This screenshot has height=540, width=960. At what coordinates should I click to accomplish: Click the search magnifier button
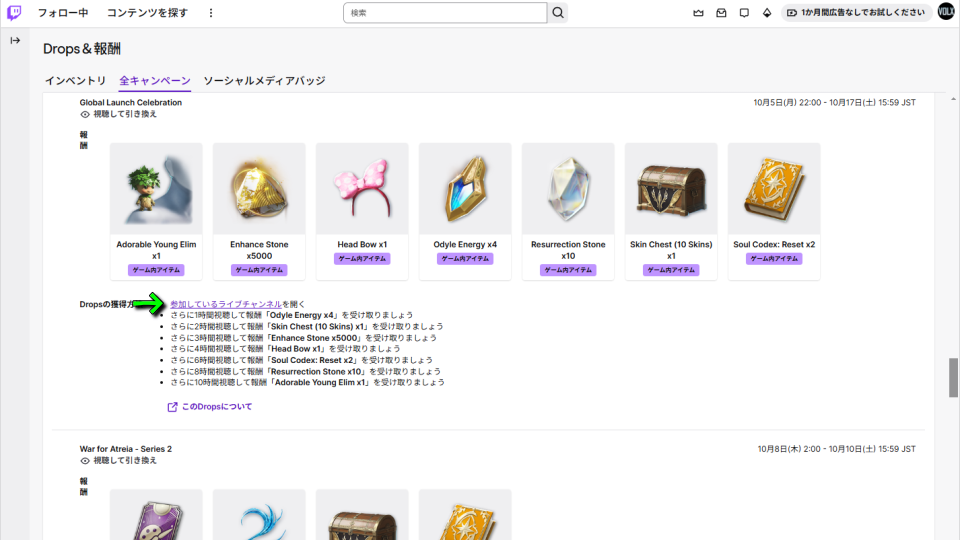click(x=558, y=13)
